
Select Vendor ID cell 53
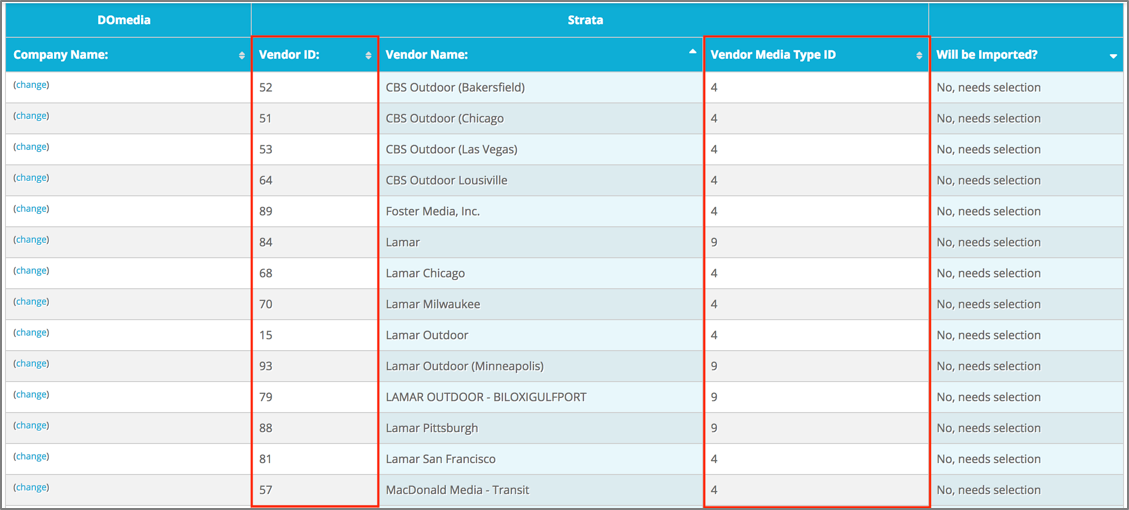[x=315, y=150]
